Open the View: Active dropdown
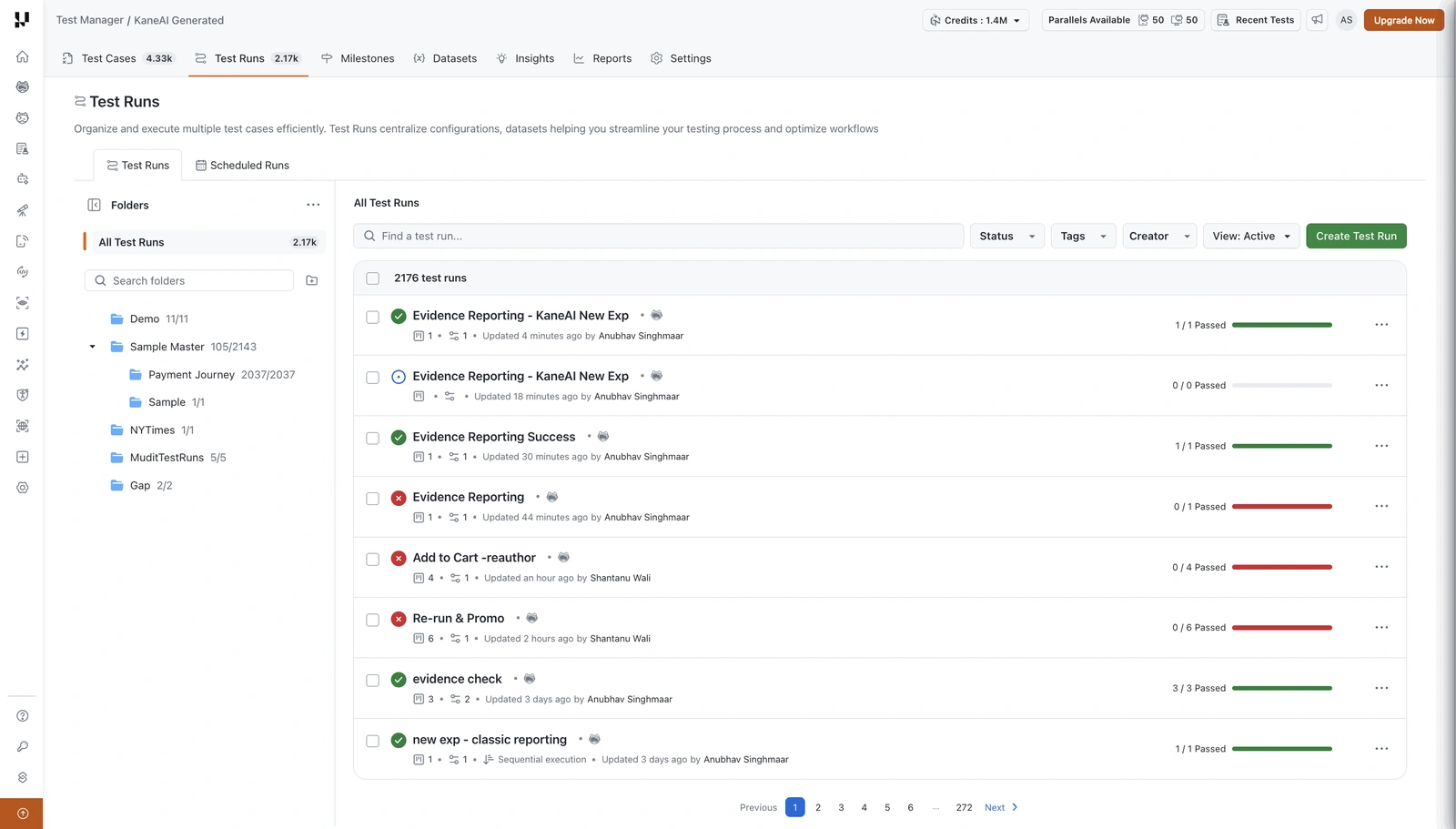Viewport: 1456px width, 829px height. [x=1251, y=236]
